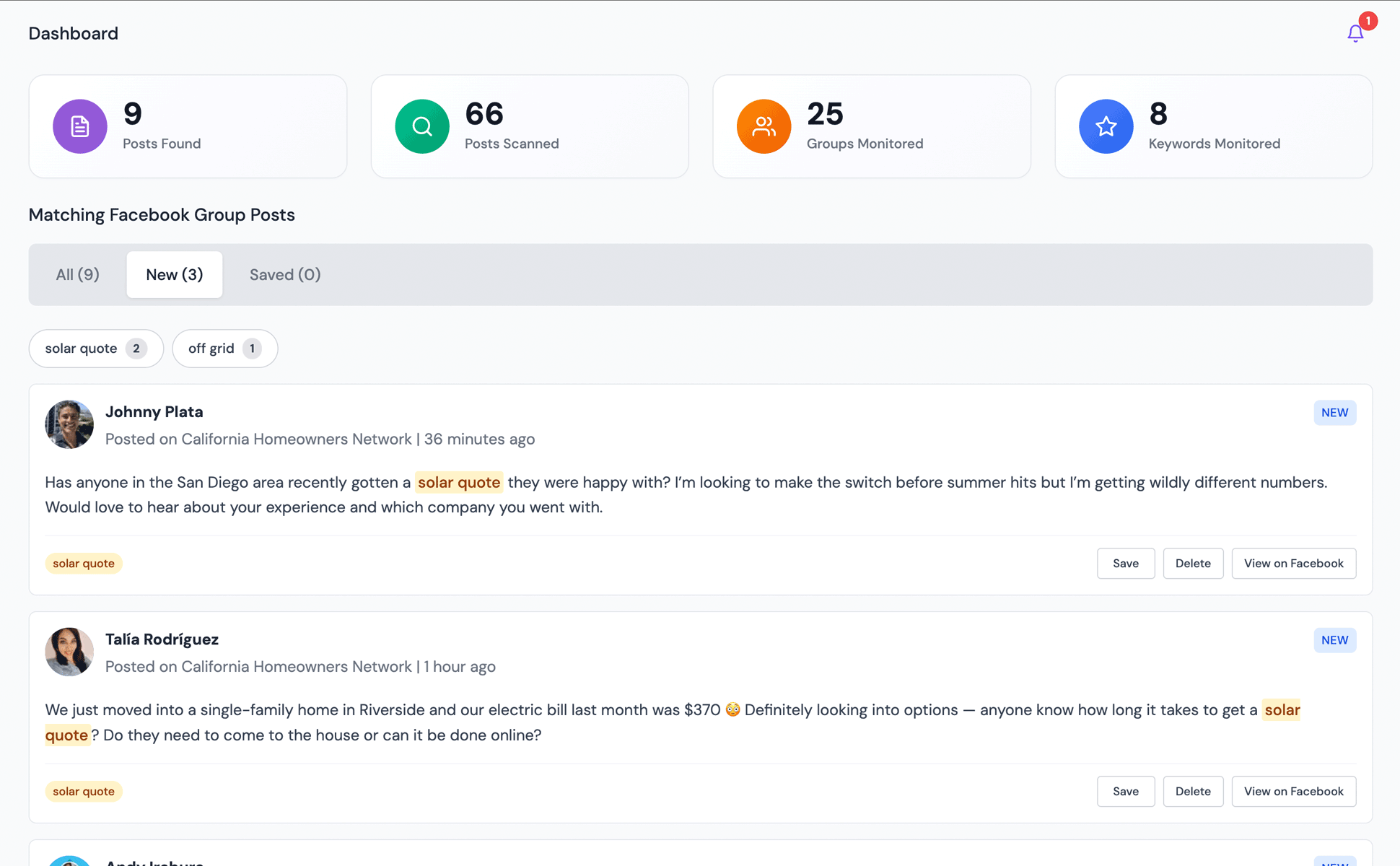
Task: Click the green Posts Scanned search icon
Action: pyautogui.click(x=422, y=126)
